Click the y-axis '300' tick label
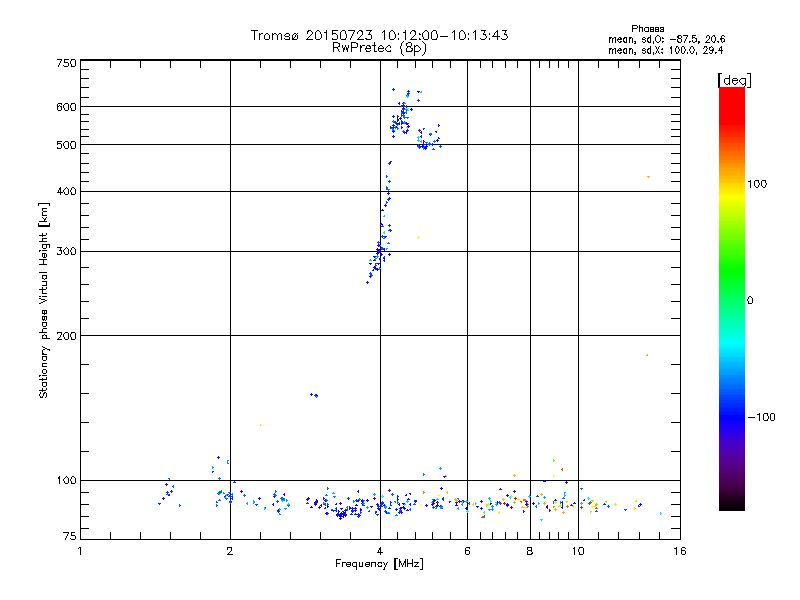This screenshot has height=600, width=800. point(66,252)
